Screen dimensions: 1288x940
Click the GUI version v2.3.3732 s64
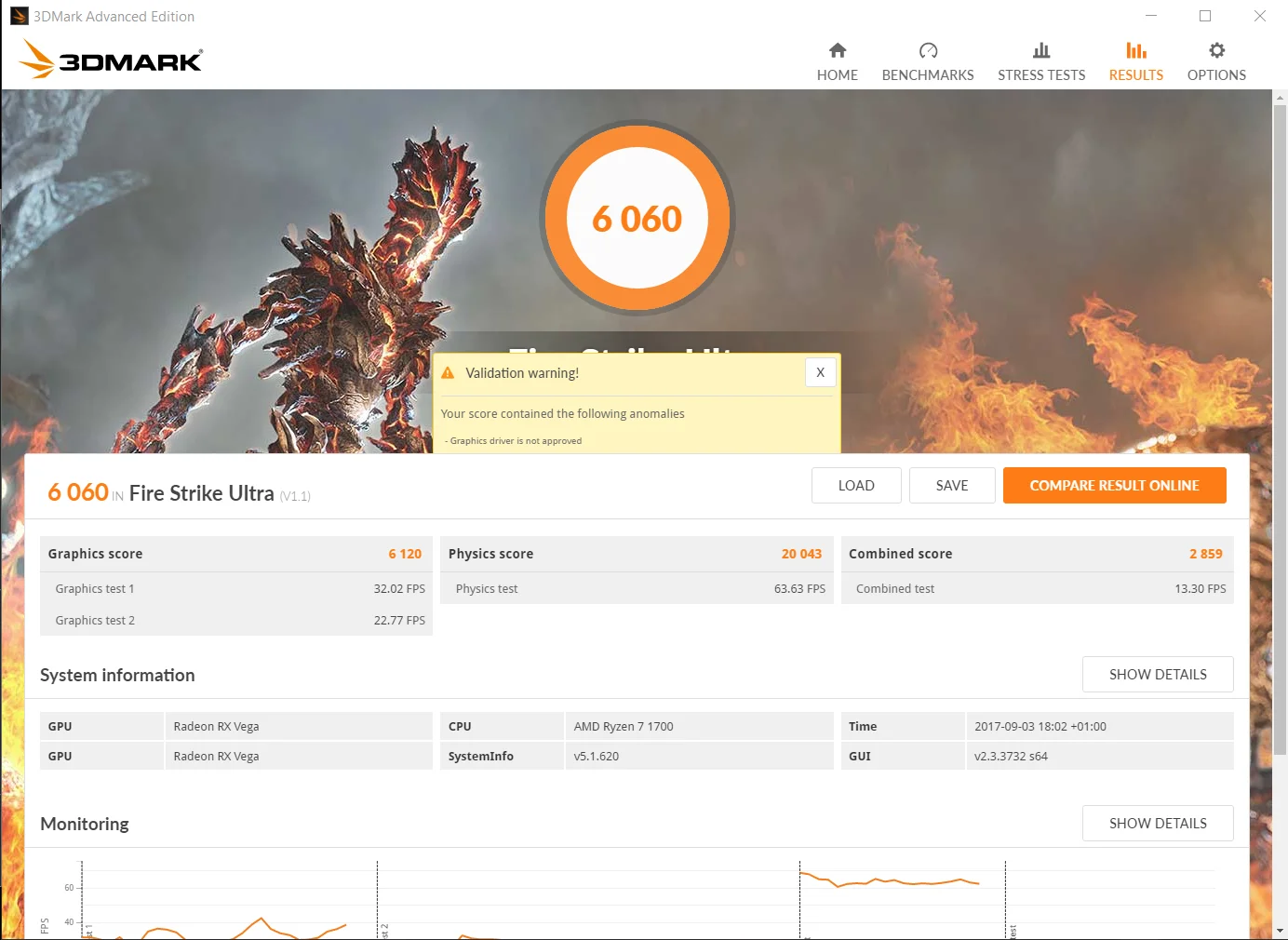tap(1011, 756)
